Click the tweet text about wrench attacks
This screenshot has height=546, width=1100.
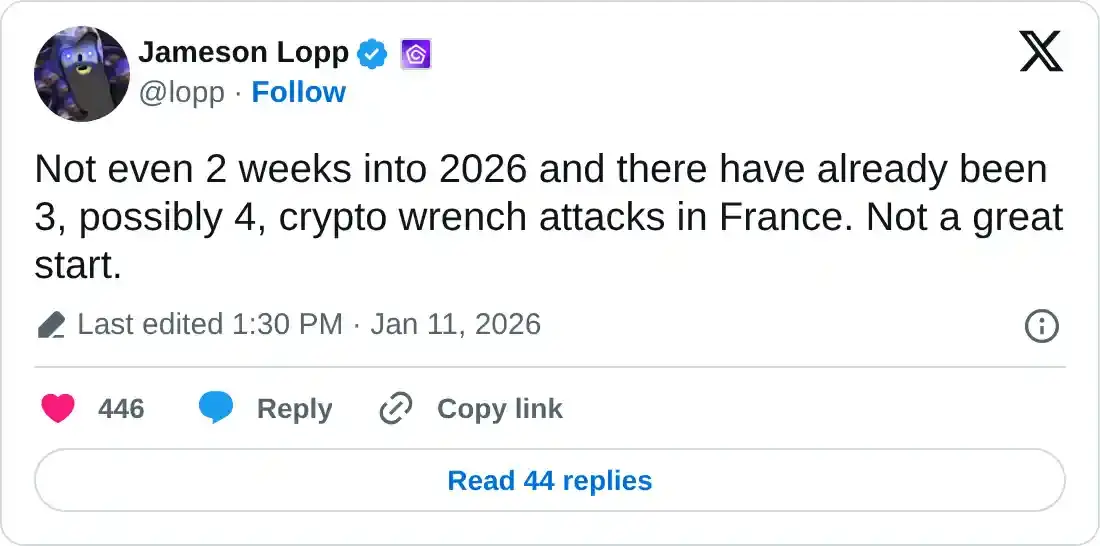540,217
